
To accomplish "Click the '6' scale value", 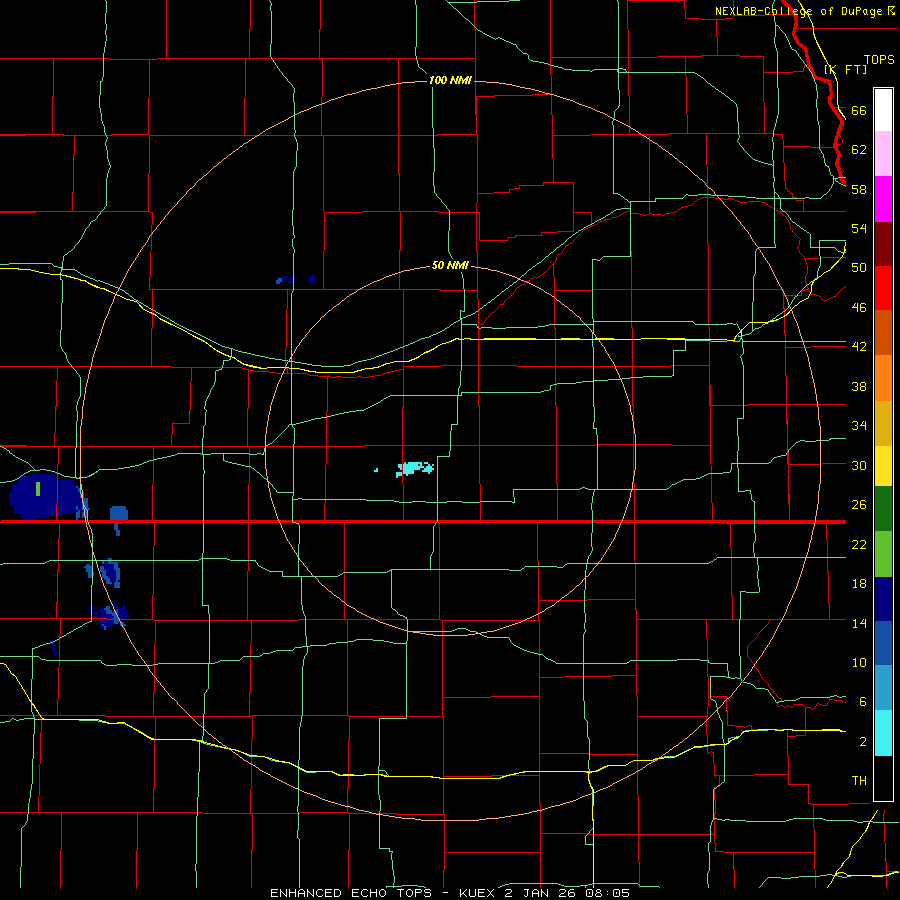I will click(x=862, y=702).
